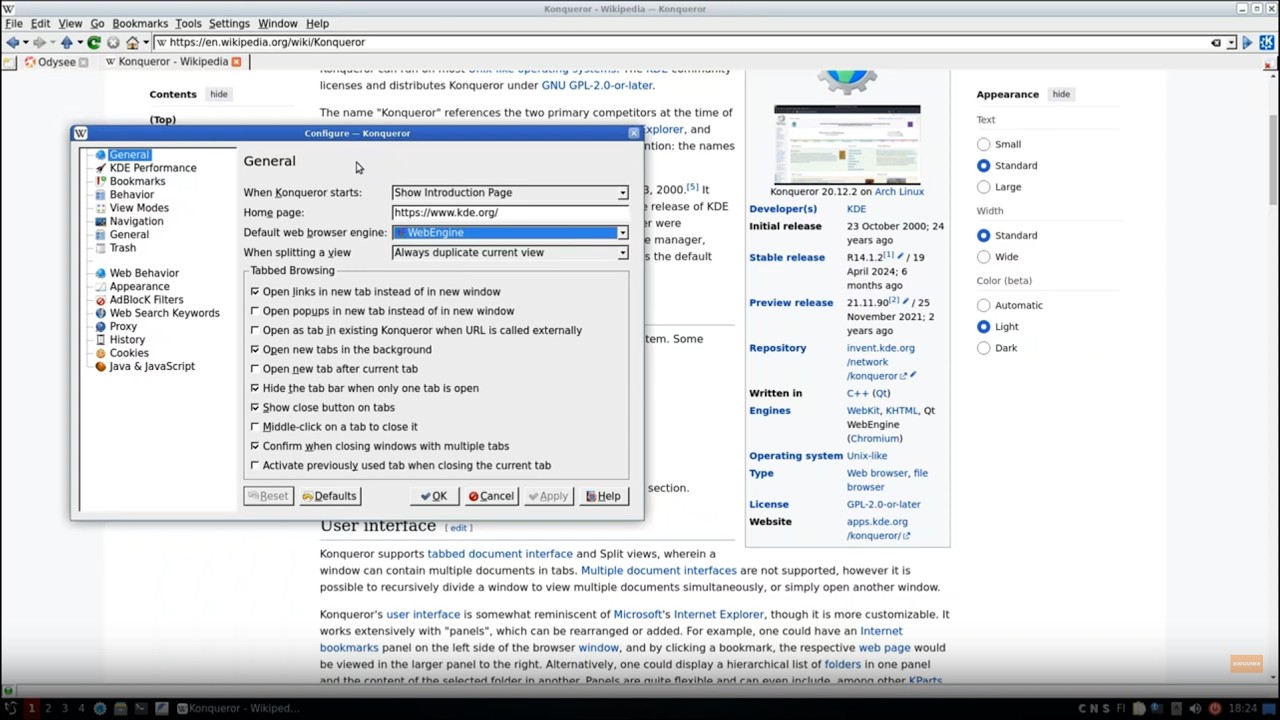Select Behavior in configuration list
Screen dimensions: 1280x720
pos(131,194)
